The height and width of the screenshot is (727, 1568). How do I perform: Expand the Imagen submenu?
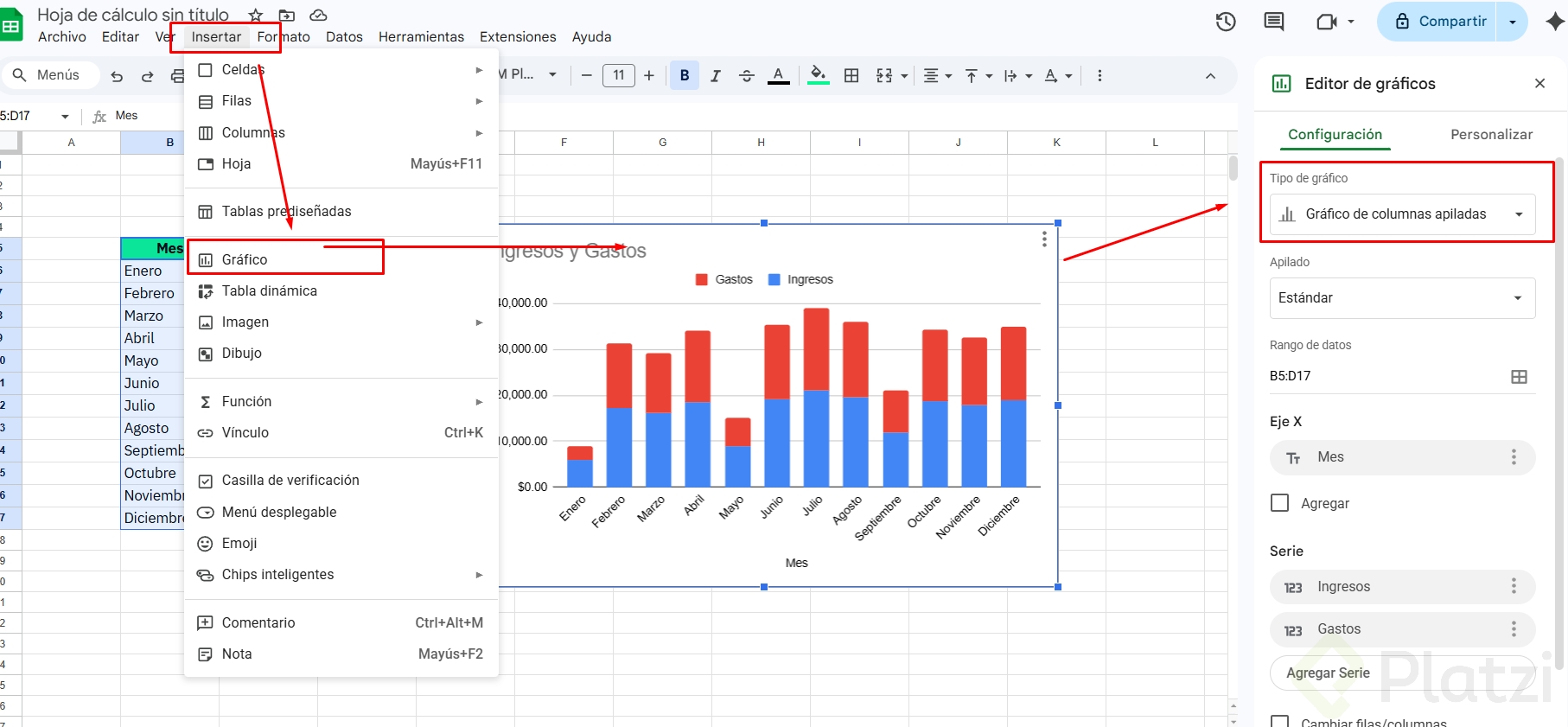pyautogui.click(x=341, y=322)
